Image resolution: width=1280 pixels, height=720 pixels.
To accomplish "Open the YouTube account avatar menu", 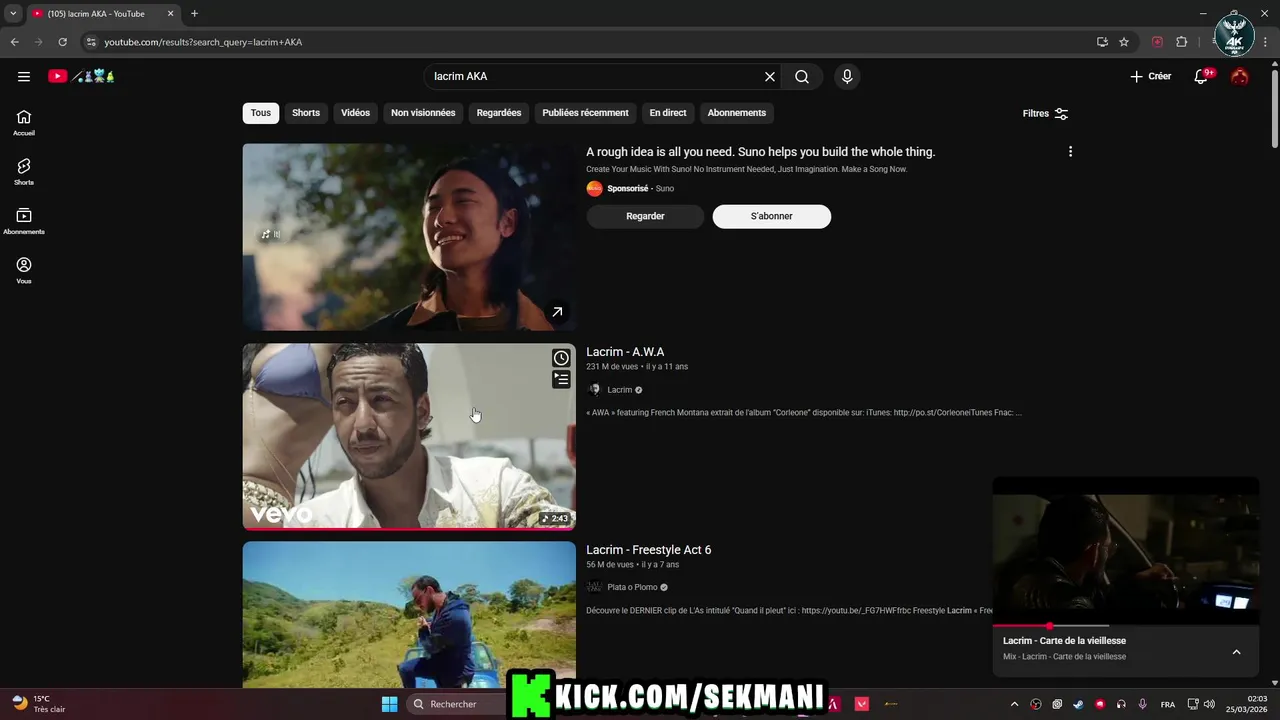I will pyautogui.click(x=1240, y=76).
